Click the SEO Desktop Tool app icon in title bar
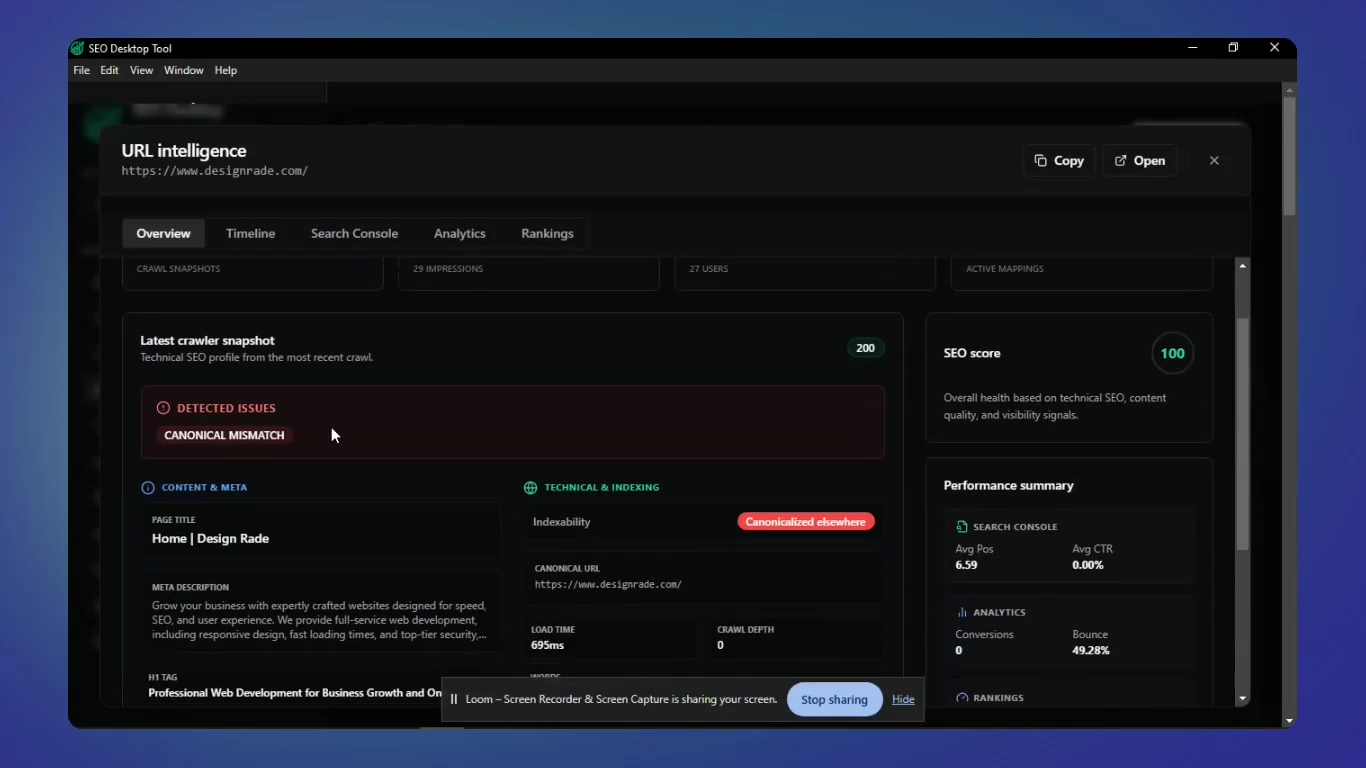This screenshot has width=1366, height=768. [77, 48]
